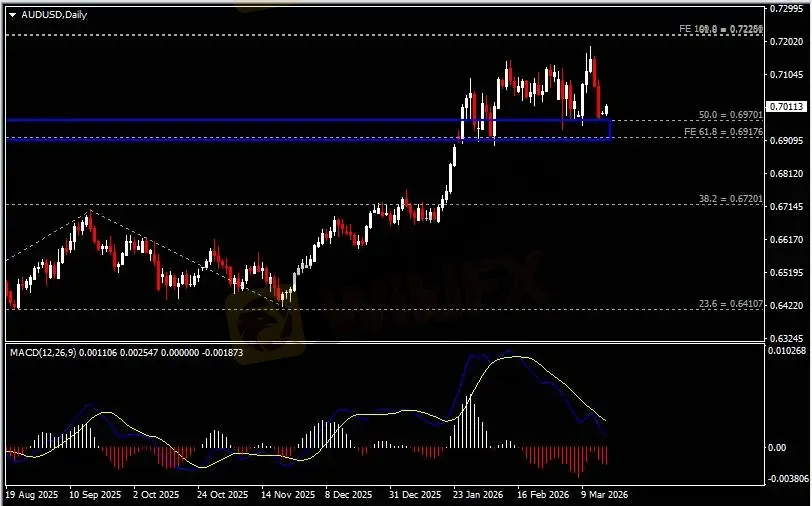Click the 10 Sep 2025 date label
The image size is (812, 506).
96,495
